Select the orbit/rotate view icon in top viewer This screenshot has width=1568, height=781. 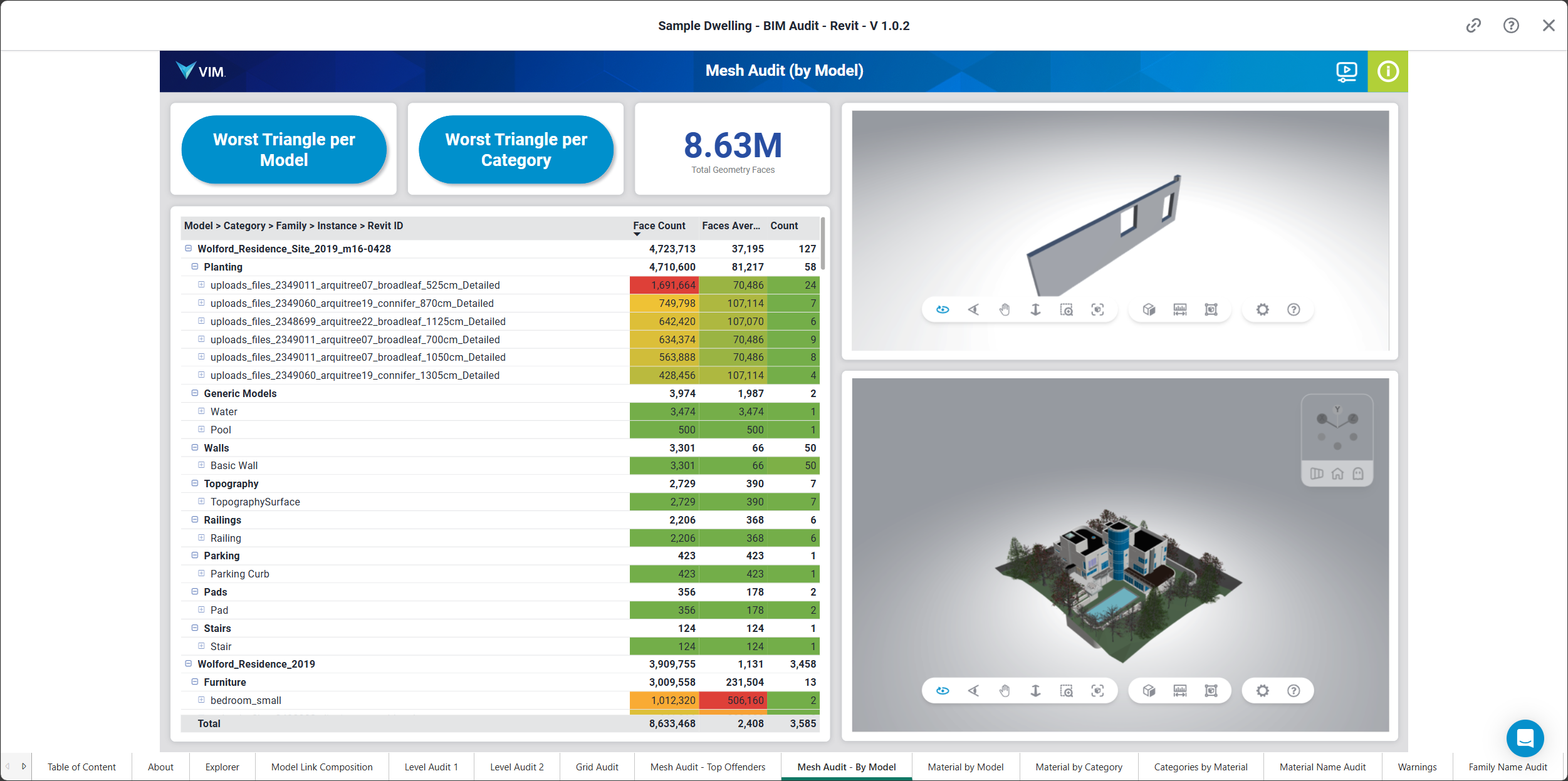click(941, 309)
